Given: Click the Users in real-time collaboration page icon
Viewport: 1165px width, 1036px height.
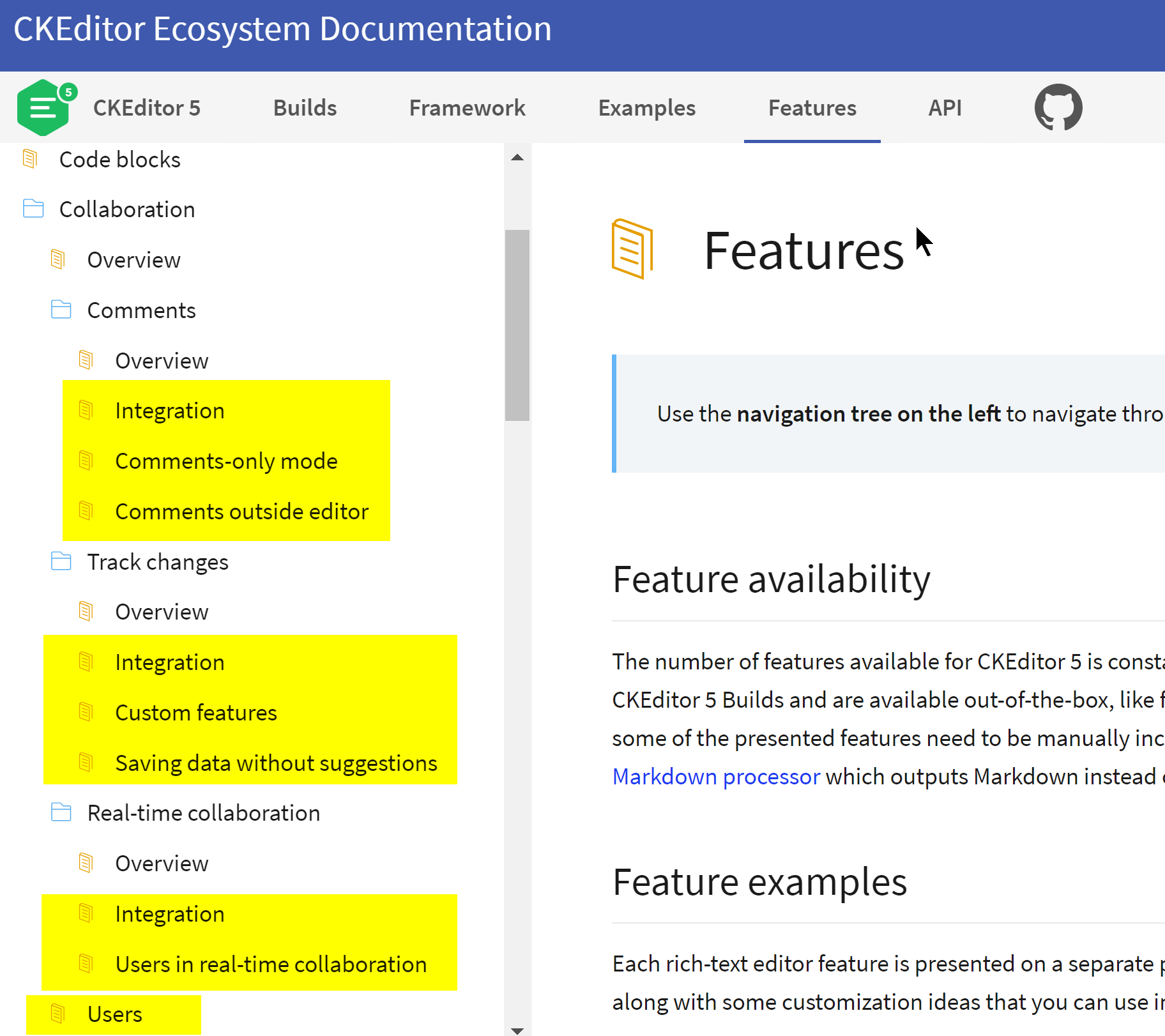Looking at the screenshot, I should (86, 964).
